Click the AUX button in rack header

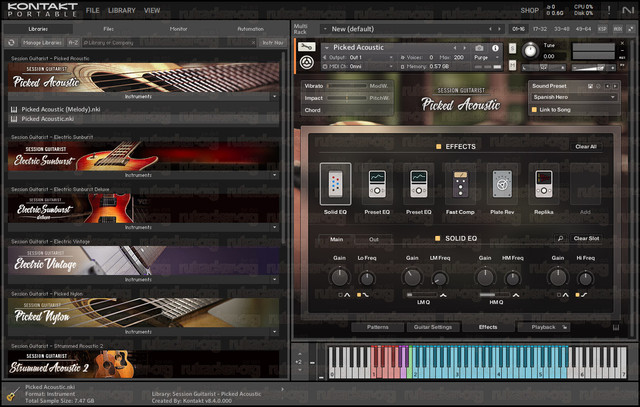pyautogui.click(x=618, y=29)
